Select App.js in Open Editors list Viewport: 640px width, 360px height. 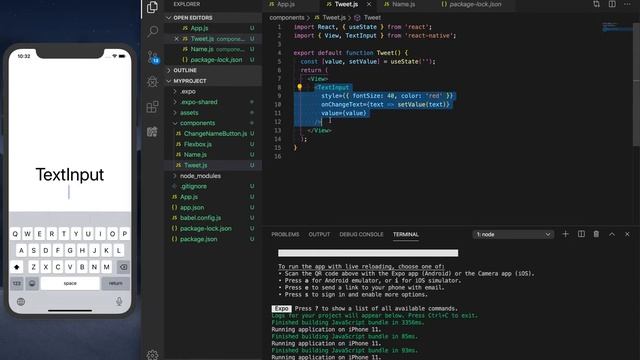tap(213, 28)
